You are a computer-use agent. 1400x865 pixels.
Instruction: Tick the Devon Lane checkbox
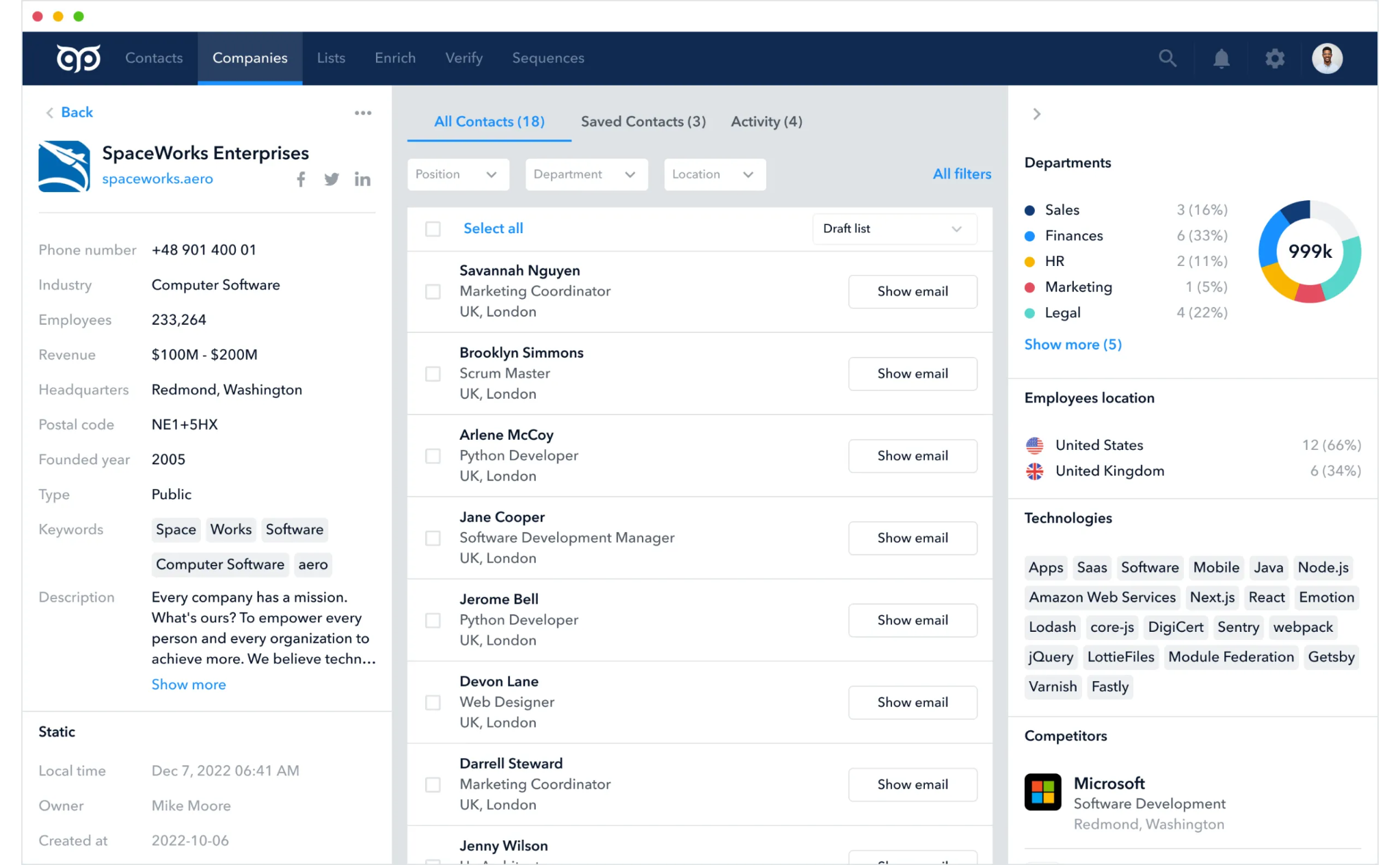pos(433,702)
